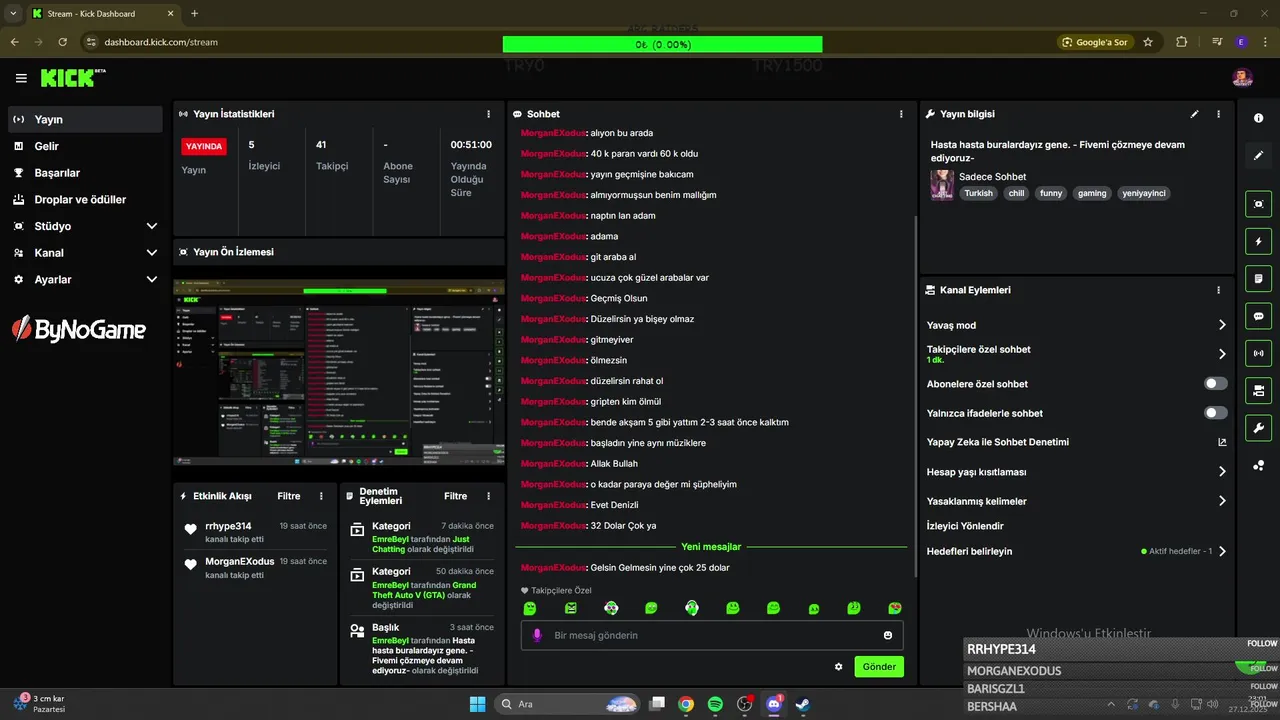This screenshot has height=720, width=1280.
Task: Click the three-dots cluster icon in right sidebar
Action: click(x=1258, y=465)
